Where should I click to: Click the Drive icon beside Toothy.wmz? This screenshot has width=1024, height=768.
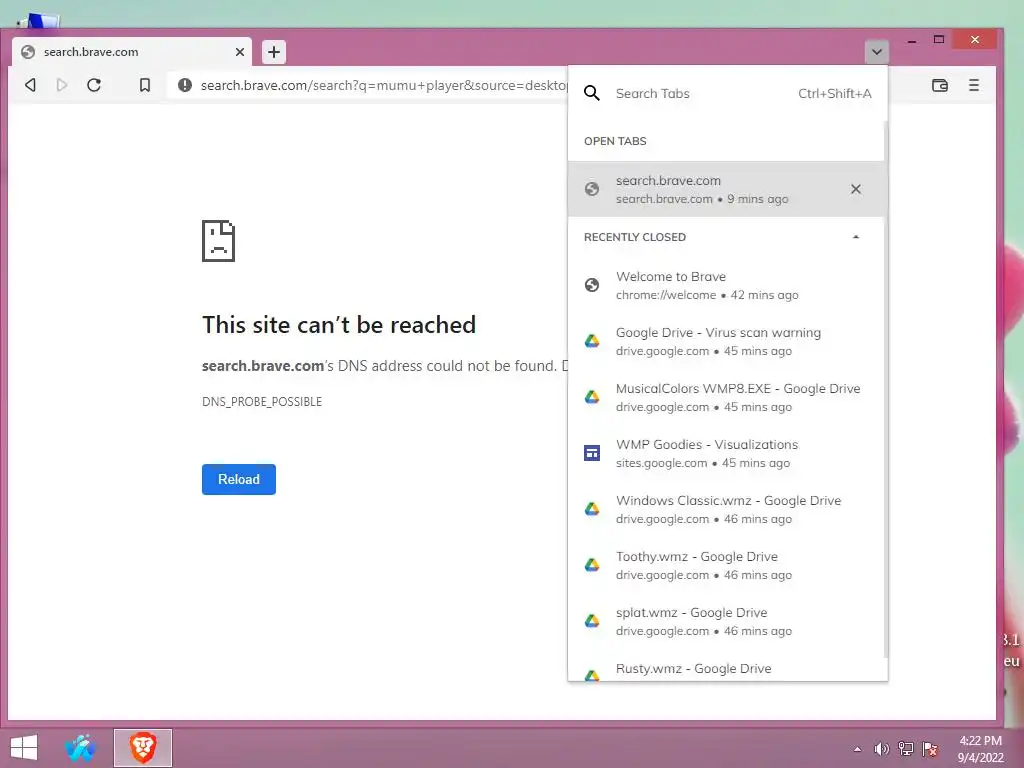click(592, 565)
